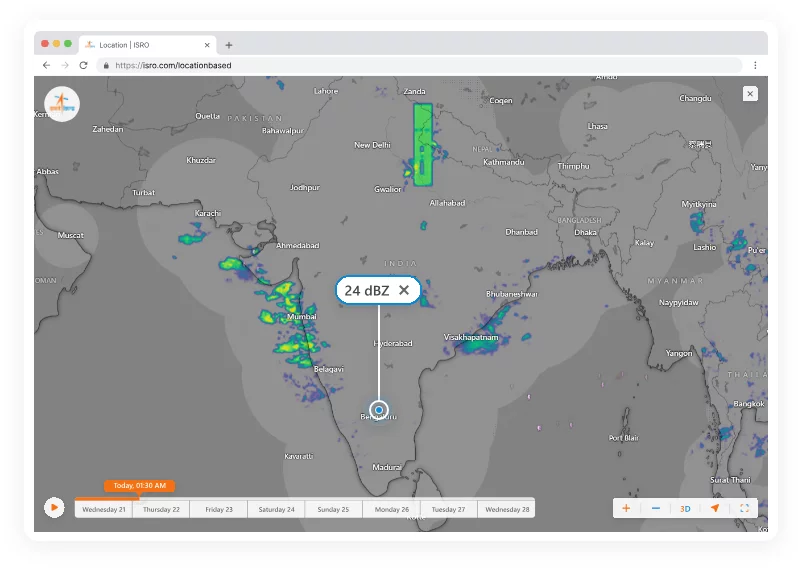798x569 pixels.
Task: Zoom in with the plus button
Action: 626,508
